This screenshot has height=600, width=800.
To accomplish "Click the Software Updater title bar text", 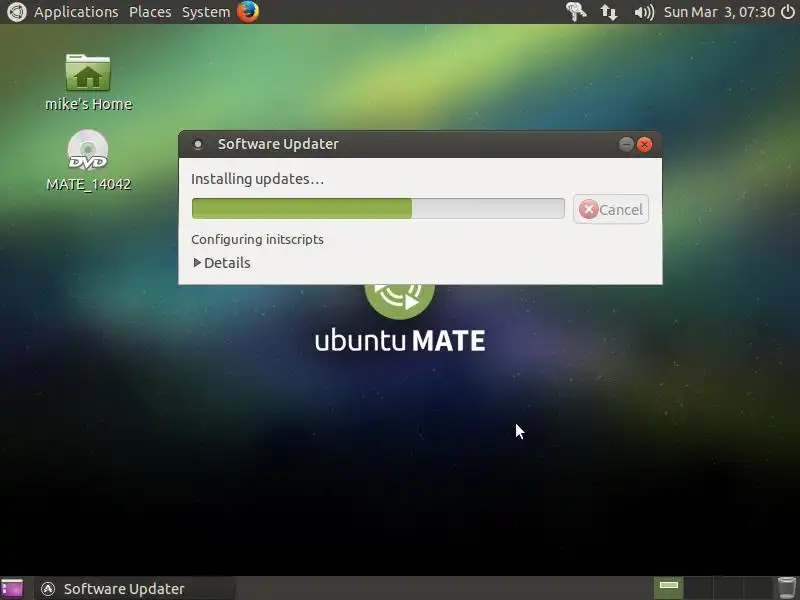I will (x=278, y=144).
